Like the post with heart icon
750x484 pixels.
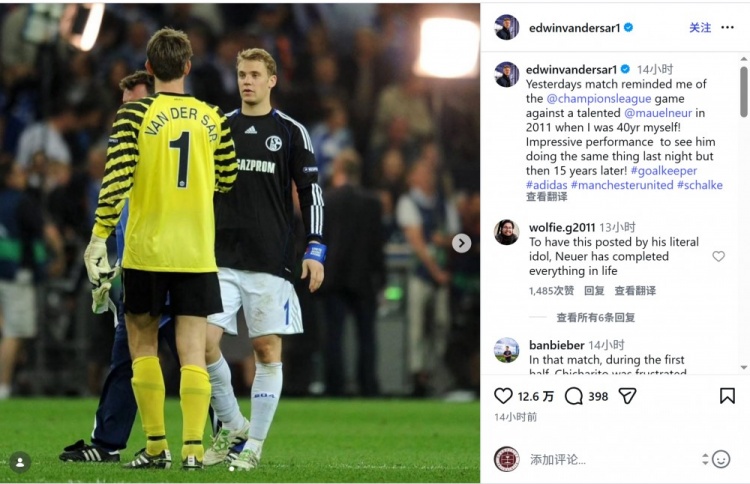[503, 396]
